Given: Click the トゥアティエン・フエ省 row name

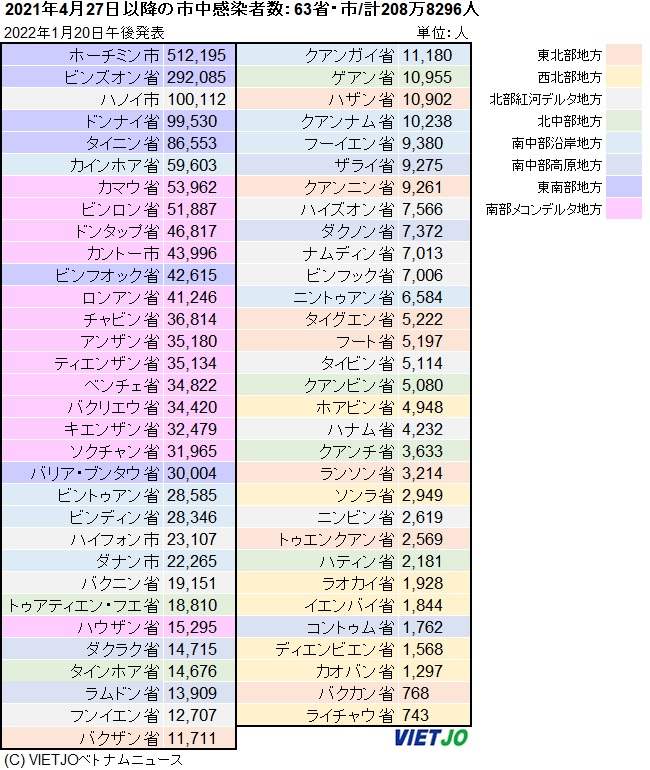Looking at the screenshot, I should point(84,605).
